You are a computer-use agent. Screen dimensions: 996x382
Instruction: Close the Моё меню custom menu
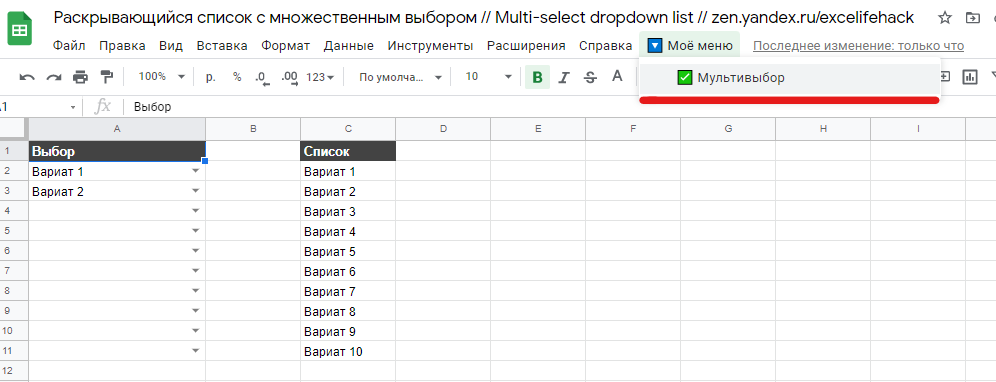(x=690, y=46)
